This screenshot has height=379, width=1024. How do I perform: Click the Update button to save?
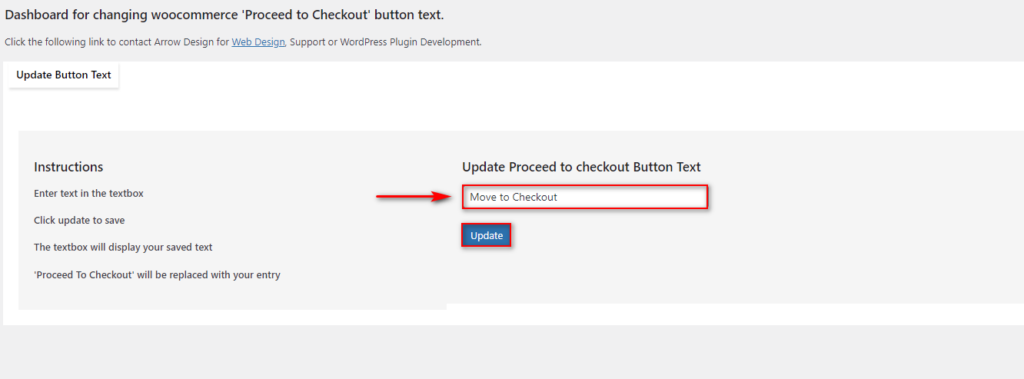point(487,236)
